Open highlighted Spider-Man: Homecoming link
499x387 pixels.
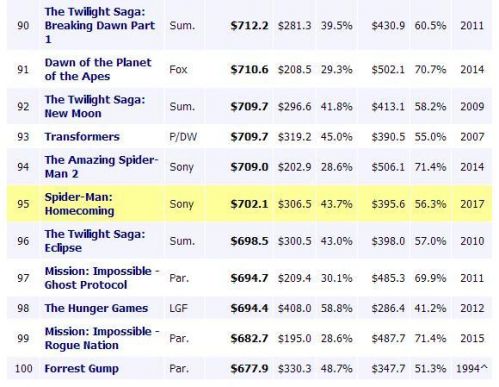[79, 204]
